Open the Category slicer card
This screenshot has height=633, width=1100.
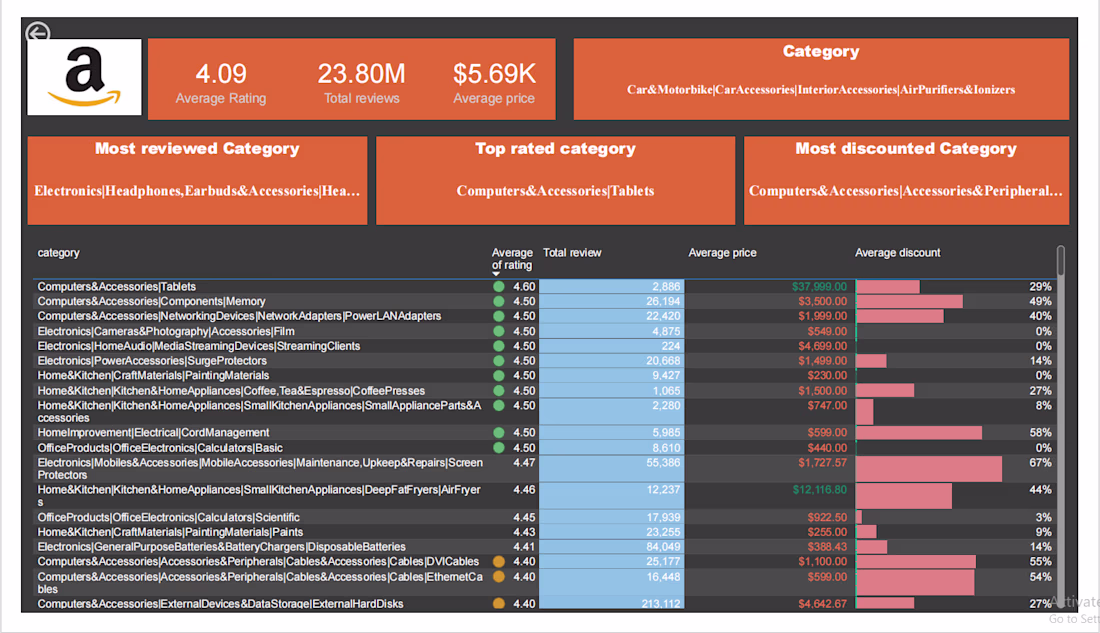coord(821,79)
